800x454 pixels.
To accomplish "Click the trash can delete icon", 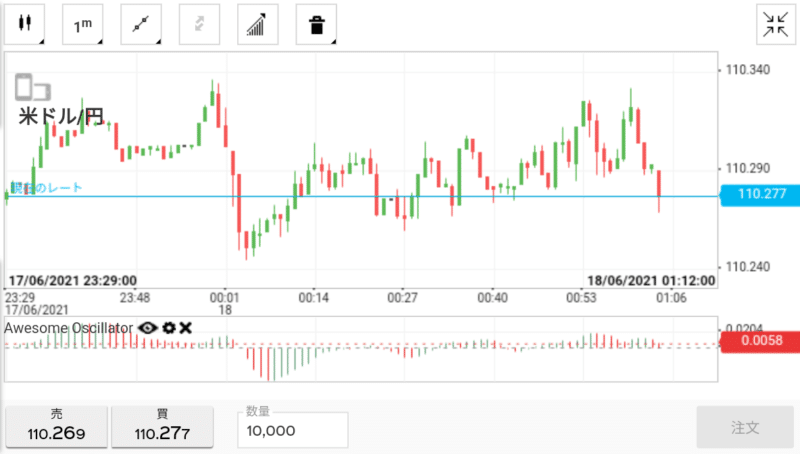I will [316, 24].
